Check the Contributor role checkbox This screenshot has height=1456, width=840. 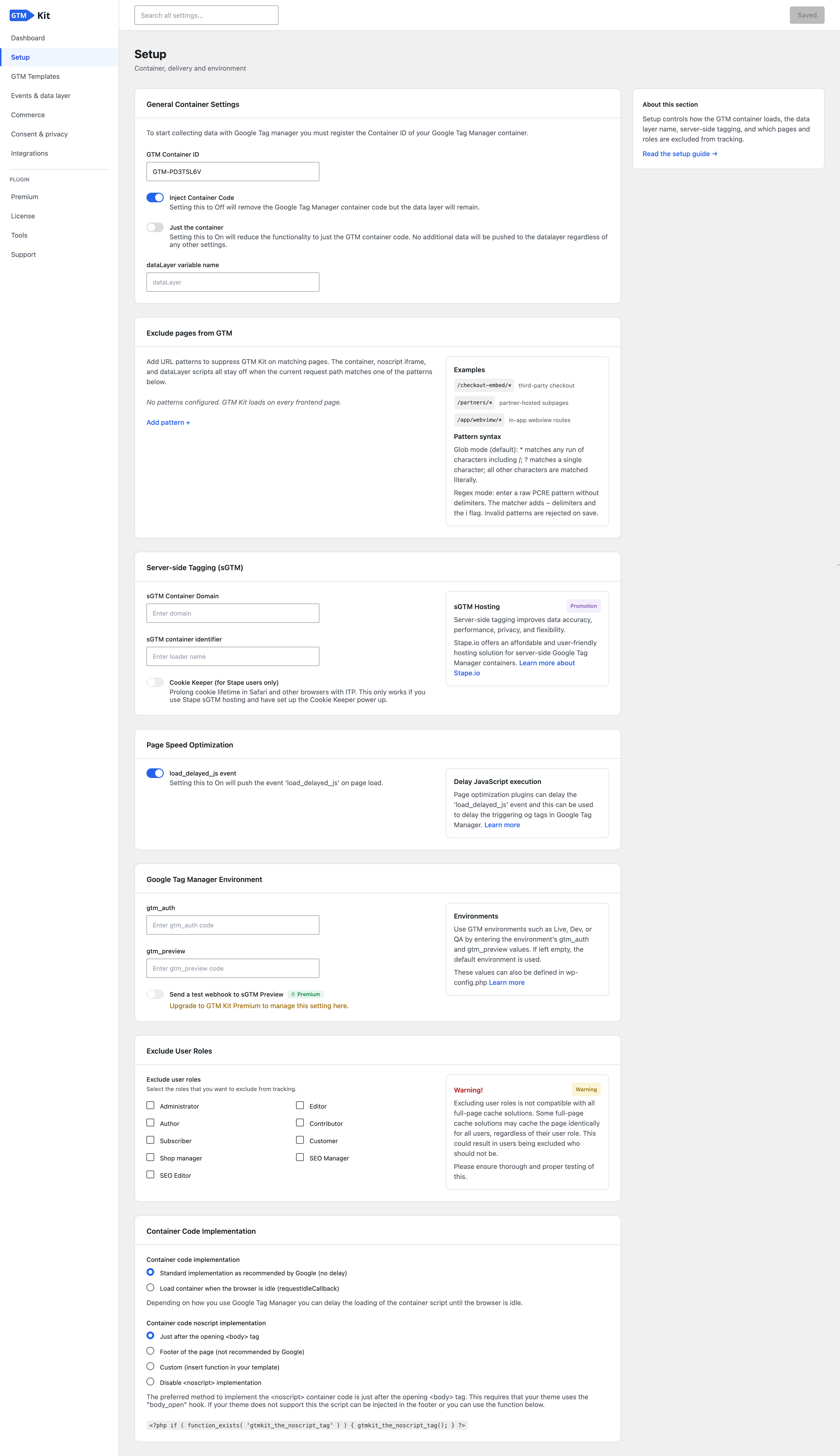tap(300, 1123)
